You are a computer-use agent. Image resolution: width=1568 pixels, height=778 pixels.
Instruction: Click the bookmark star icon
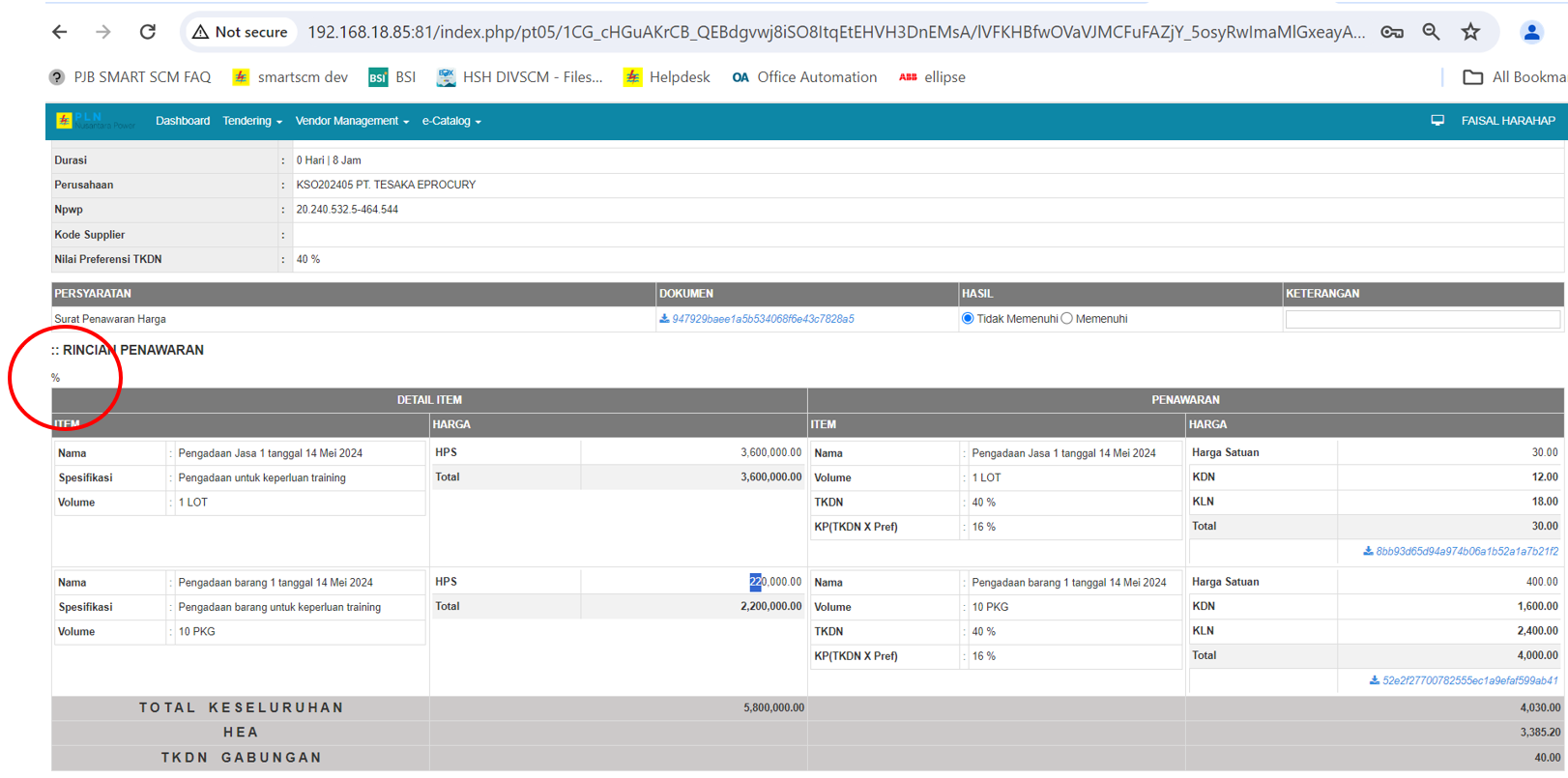[x=1470, y=32]
